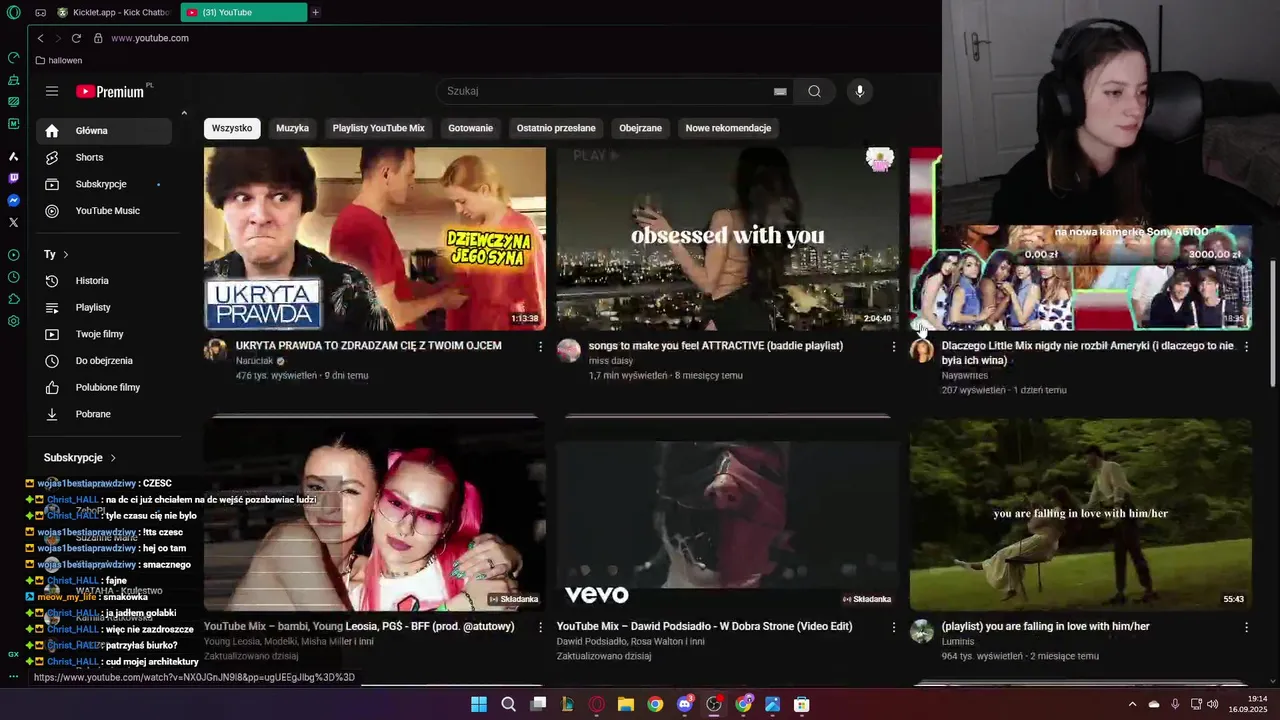The height and width of the screenshot is (720, 1280).
Task: Select the Obejrzane filter chip
Action: pos(640,128)
